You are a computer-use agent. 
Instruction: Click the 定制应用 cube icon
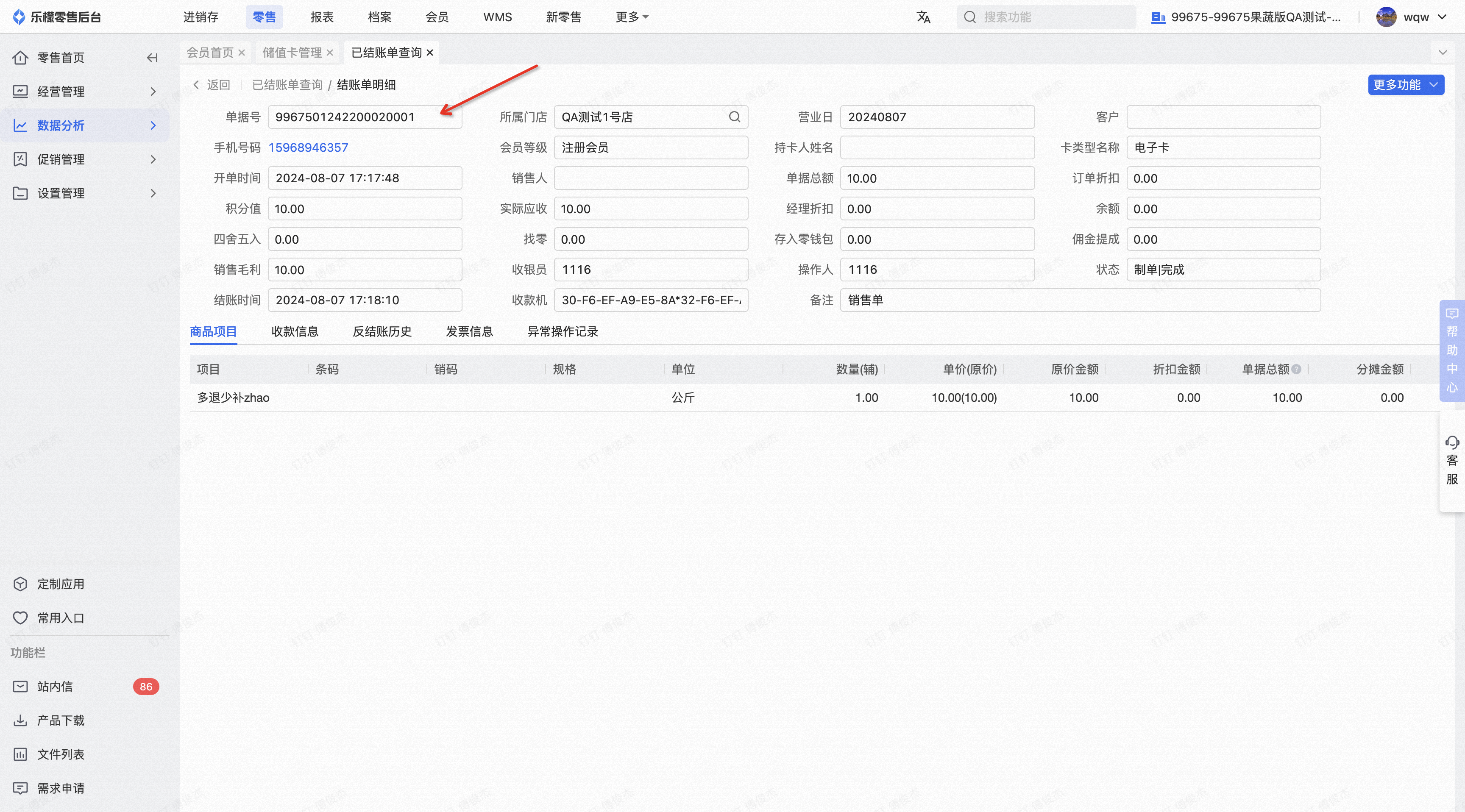click(x=20, y=584)
